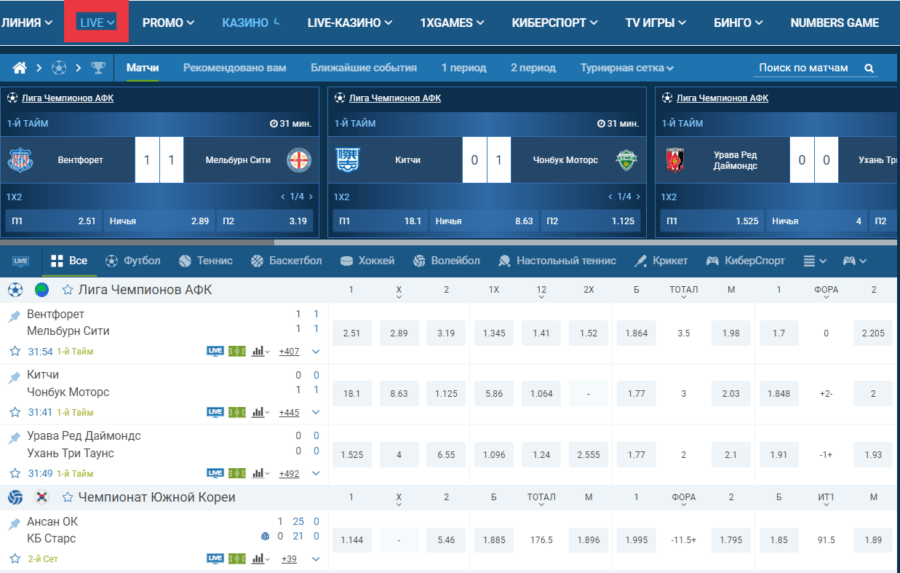Click the home icon in the breadcrumb
This screenshot has width=900, height=573.
(19, 68)
